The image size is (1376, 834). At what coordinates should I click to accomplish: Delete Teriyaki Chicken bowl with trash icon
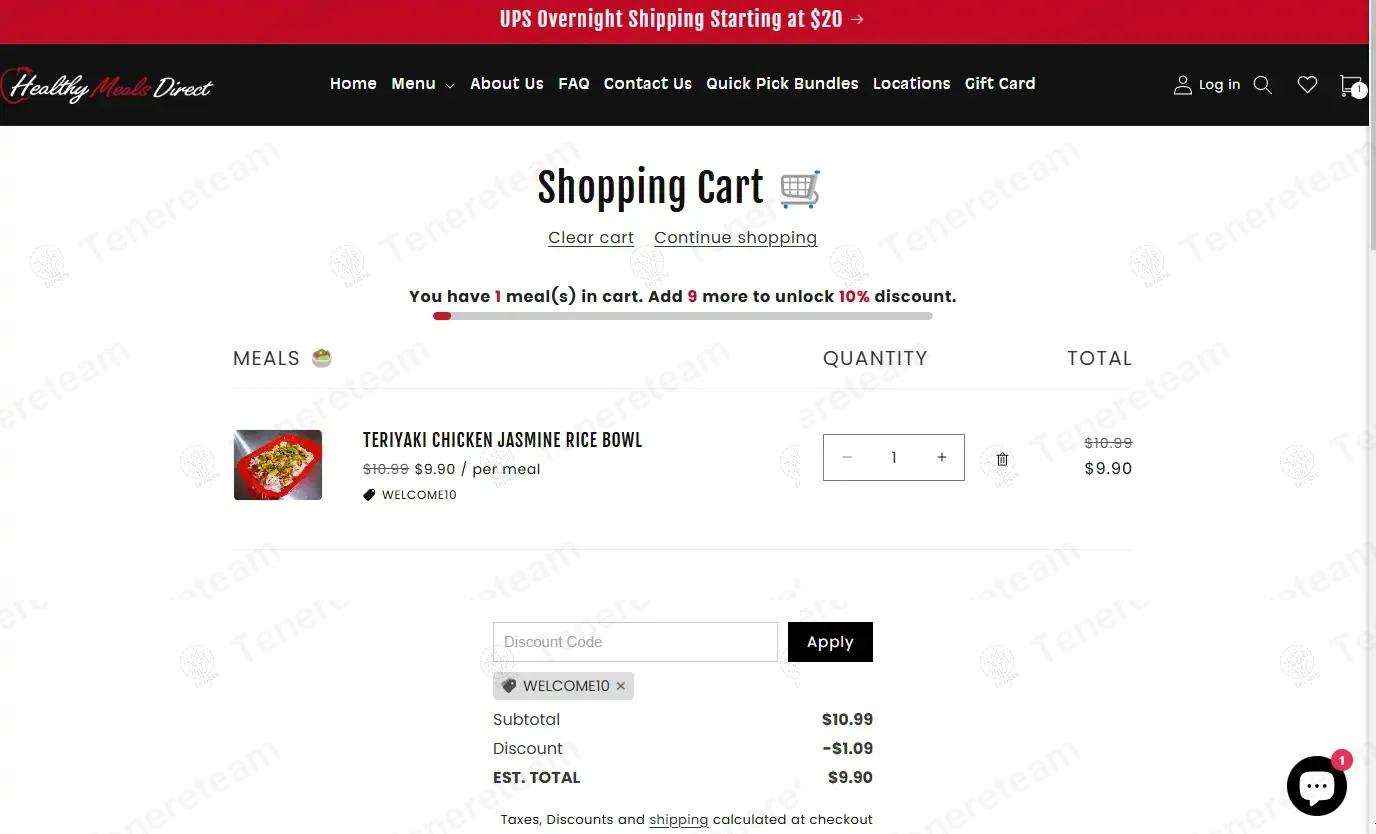coord(1002,459)
